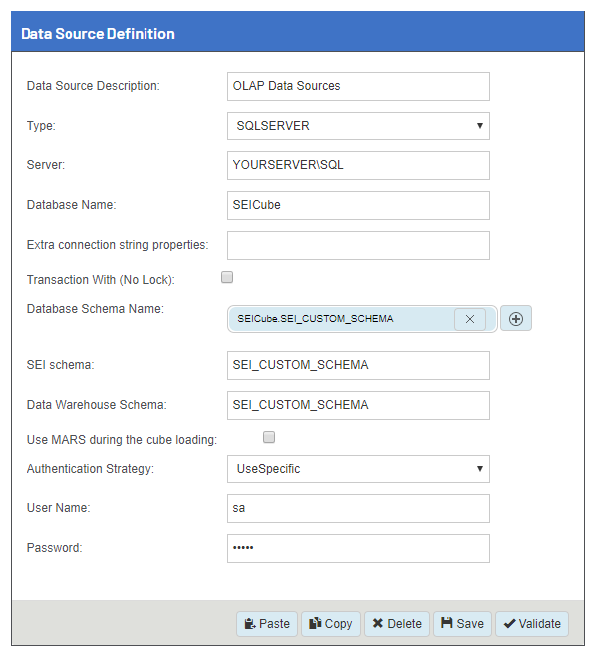Click the Paste clipboard button

pyautogui.click(x=267, y=623)
